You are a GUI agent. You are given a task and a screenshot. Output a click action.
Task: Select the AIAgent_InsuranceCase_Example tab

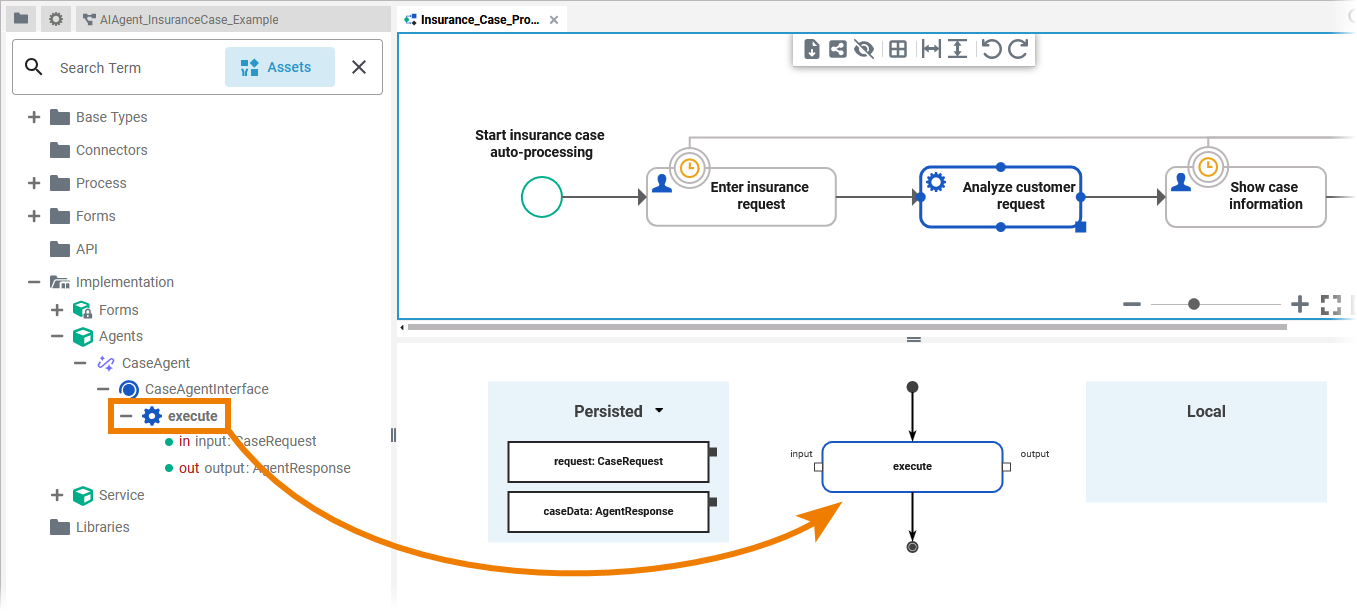pyautogui.click(x=188, y=19)
